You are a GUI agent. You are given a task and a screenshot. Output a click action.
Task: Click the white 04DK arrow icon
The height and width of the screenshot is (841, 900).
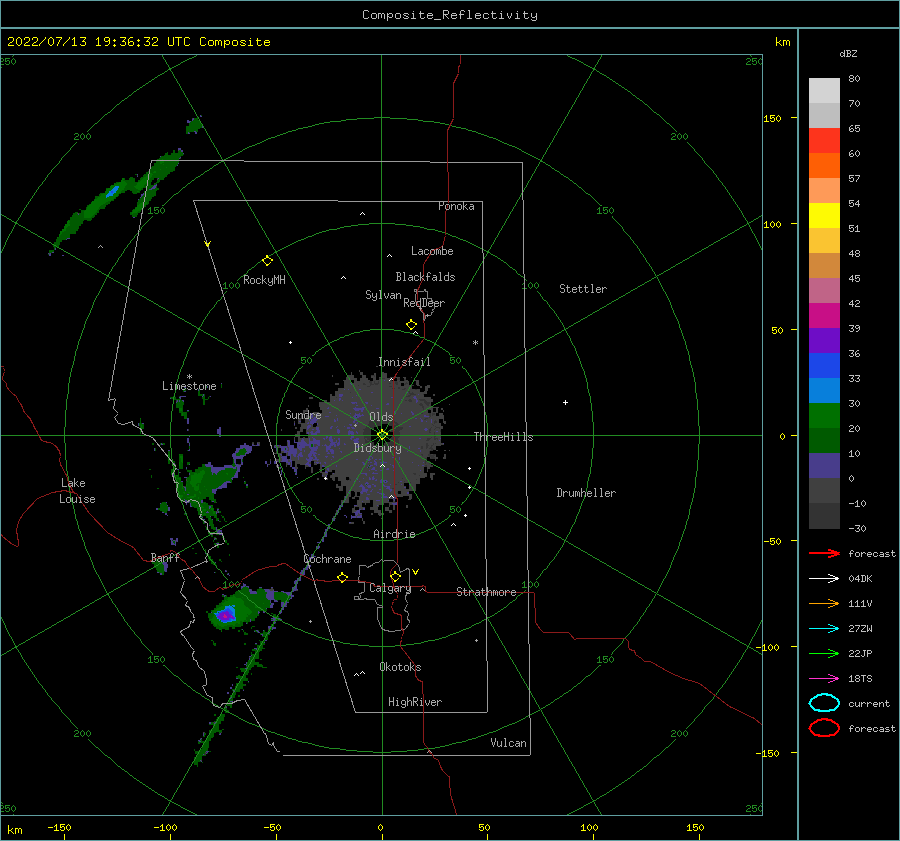point(824,578)
